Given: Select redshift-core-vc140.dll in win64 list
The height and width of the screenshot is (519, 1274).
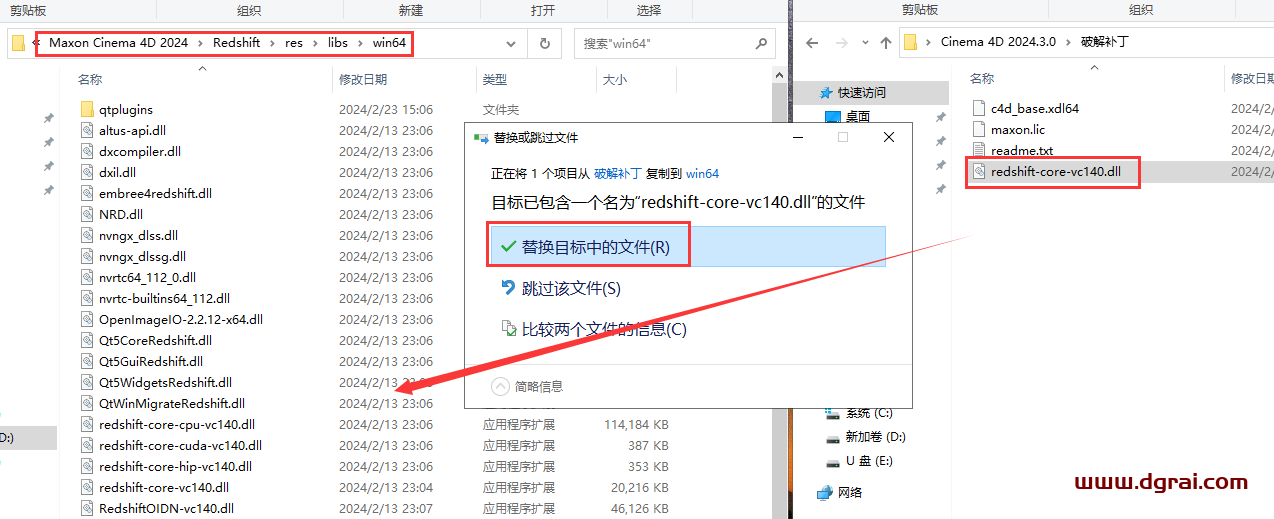Looking at the screenshot, I should pos(164,487).
